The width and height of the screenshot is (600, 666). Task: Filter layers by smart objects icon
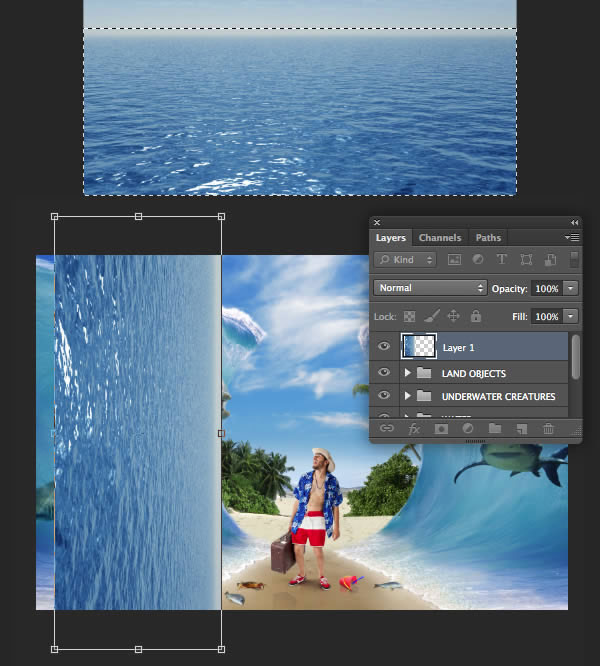(x=550, y=260)
